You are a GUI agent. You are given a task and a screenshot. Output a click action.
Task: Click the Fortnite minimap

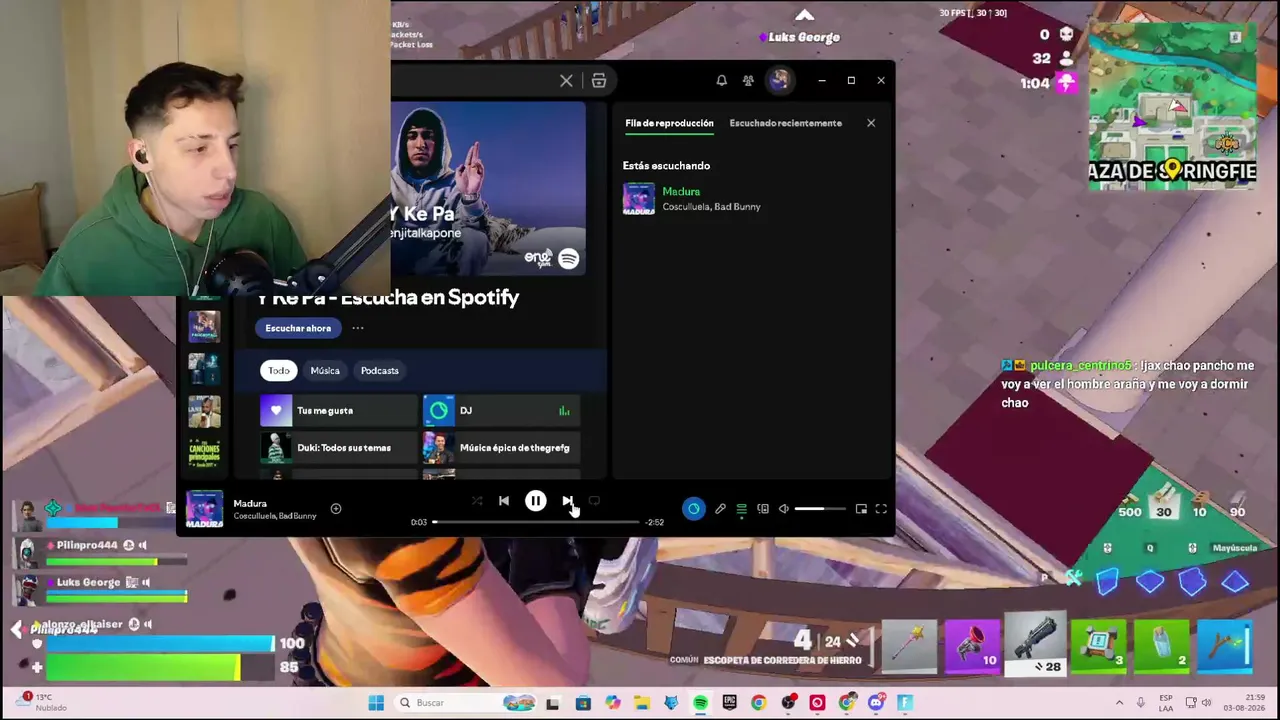click(1172, 105)
